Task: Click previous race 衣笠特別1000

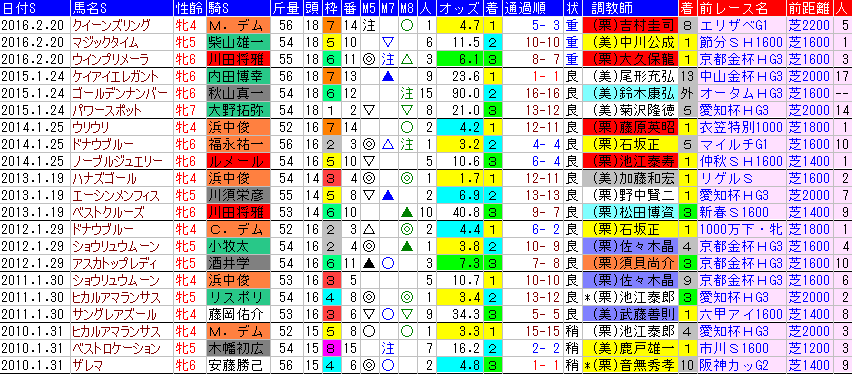Action: click(741, 127)
